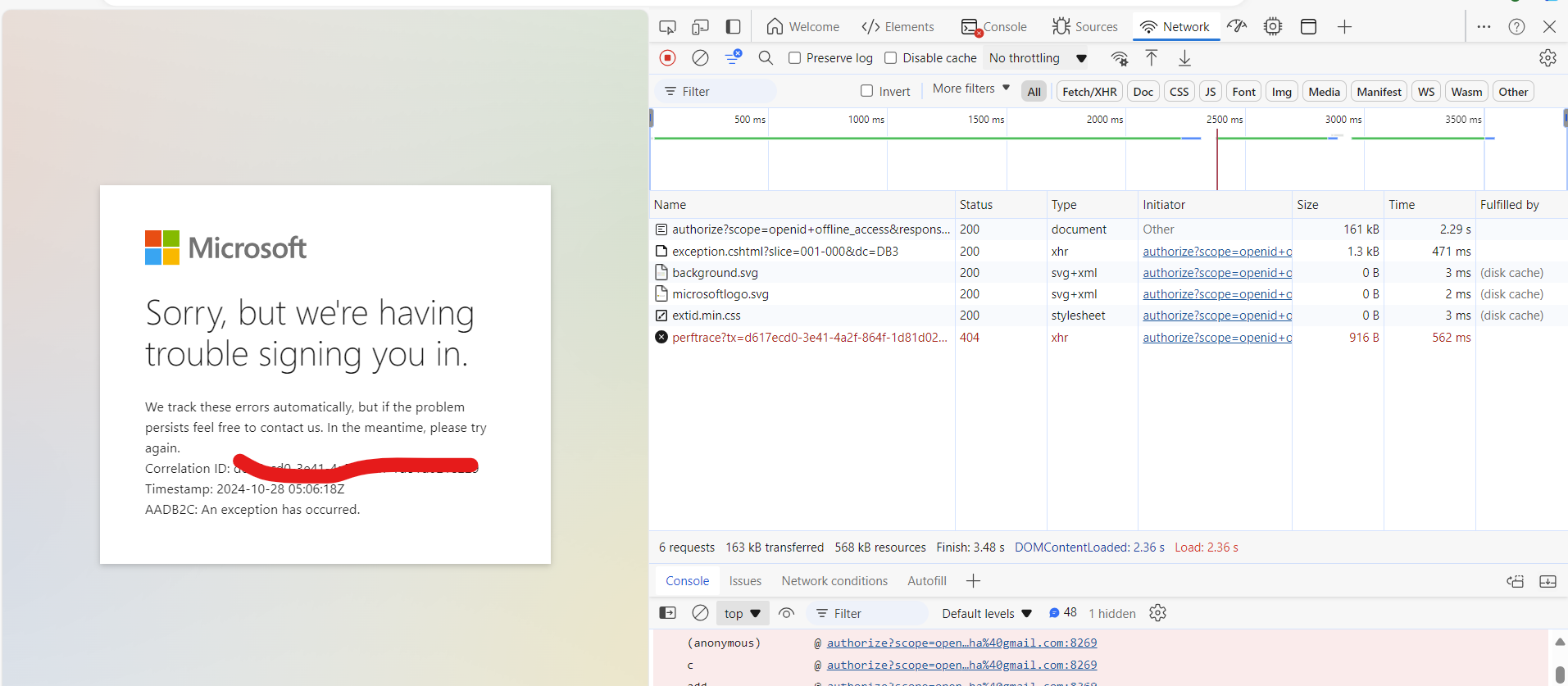This screenshot has height=686, width=1568.
Task: Toggle the network filter bar icon
Action: (733, 57)
